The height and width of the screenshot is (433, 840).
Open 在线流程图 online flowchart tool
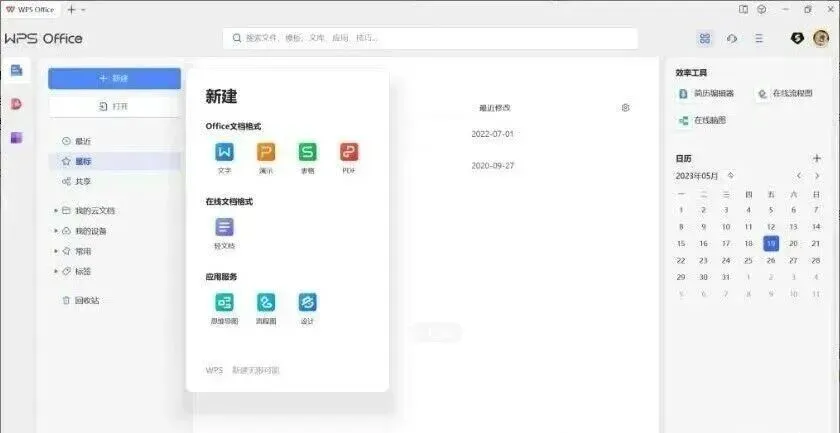(785, 93)
